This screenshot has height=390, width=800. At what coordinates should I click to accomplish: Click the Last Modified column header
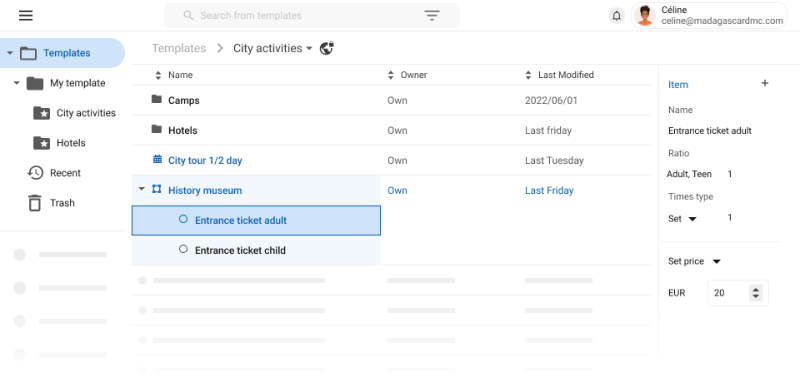566,75
